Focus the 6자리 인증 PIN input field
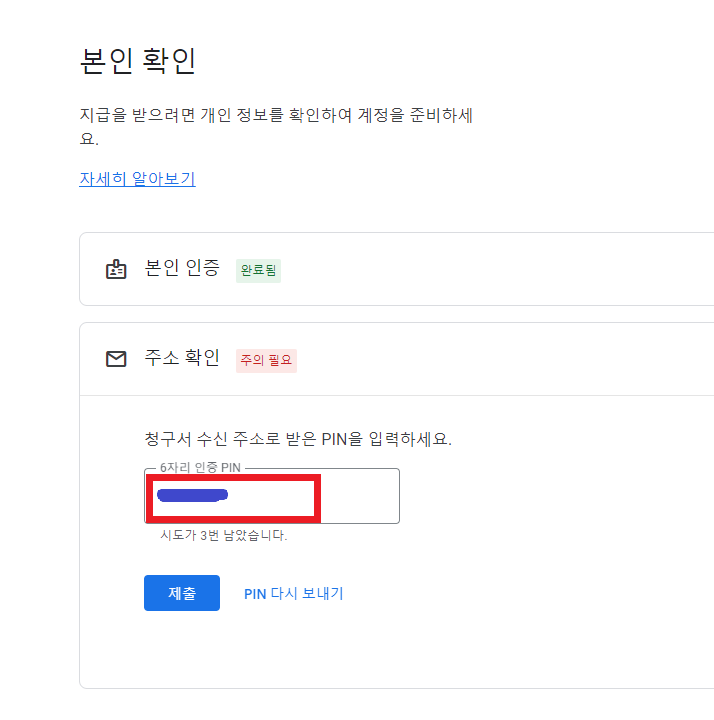The width and height of the screenshot is (714, 720). point(272,496)
